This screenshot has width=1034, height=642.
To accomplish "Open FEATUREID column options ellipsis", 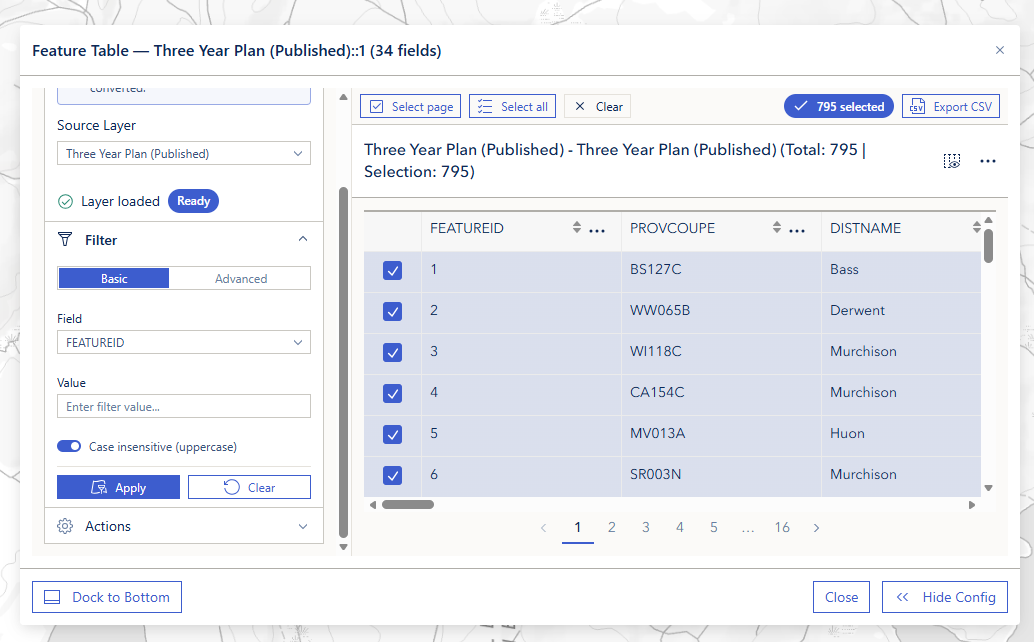I will click(597, 231).
